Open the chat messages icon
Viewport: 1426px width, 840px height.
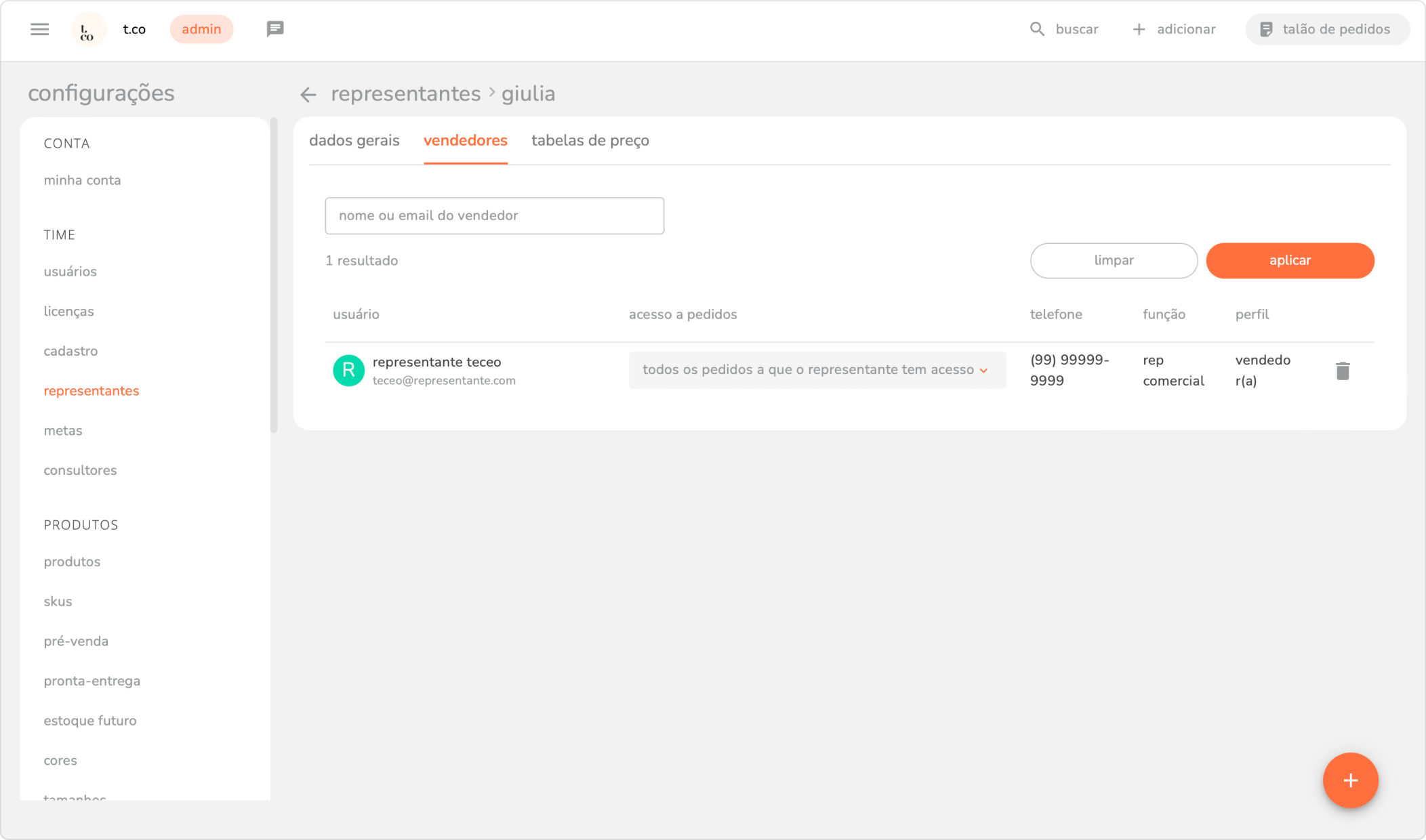coord(274,28)
